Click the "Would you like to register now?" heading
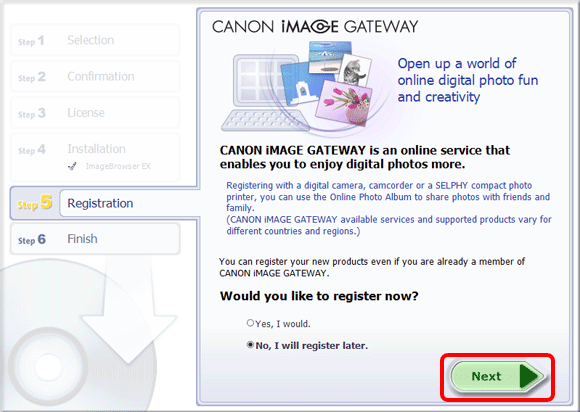The height and width of the screenshot is (412, 580). pyautogui.click(x=319, y=296)
